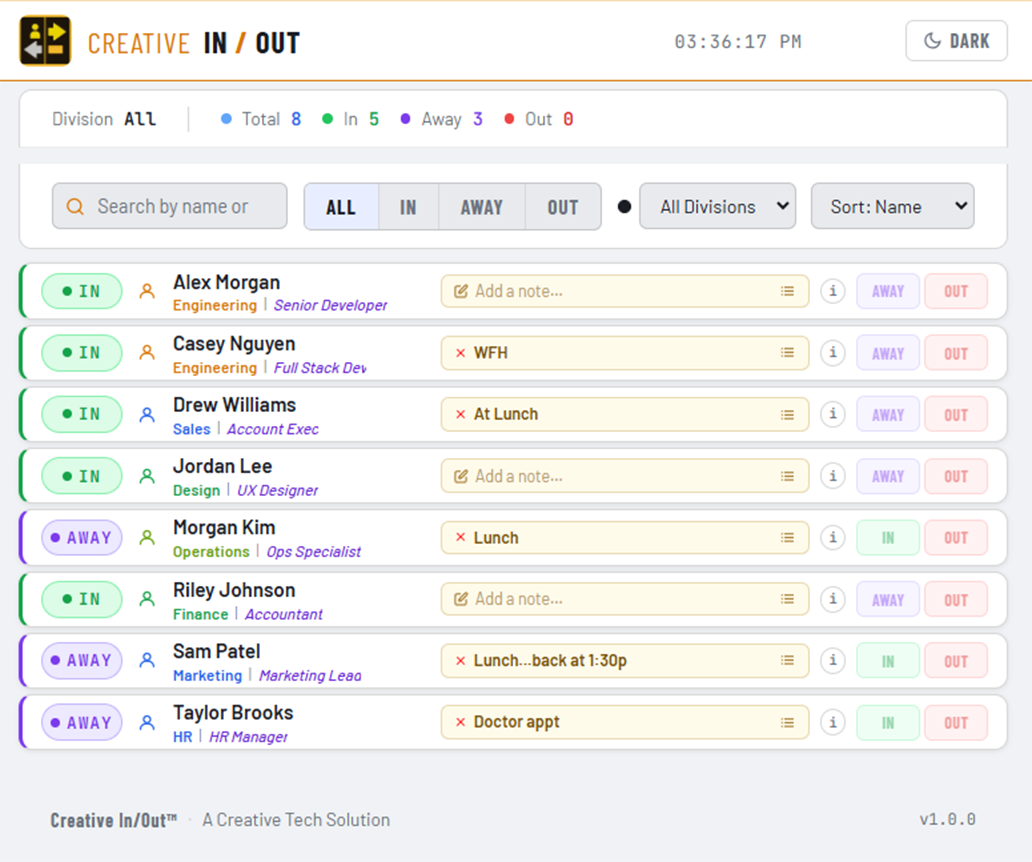Open preset notes list for Morgan Kim
The height and width of the screenshot is (862, 1032).
pyautogui.click(x=787, y=538)
